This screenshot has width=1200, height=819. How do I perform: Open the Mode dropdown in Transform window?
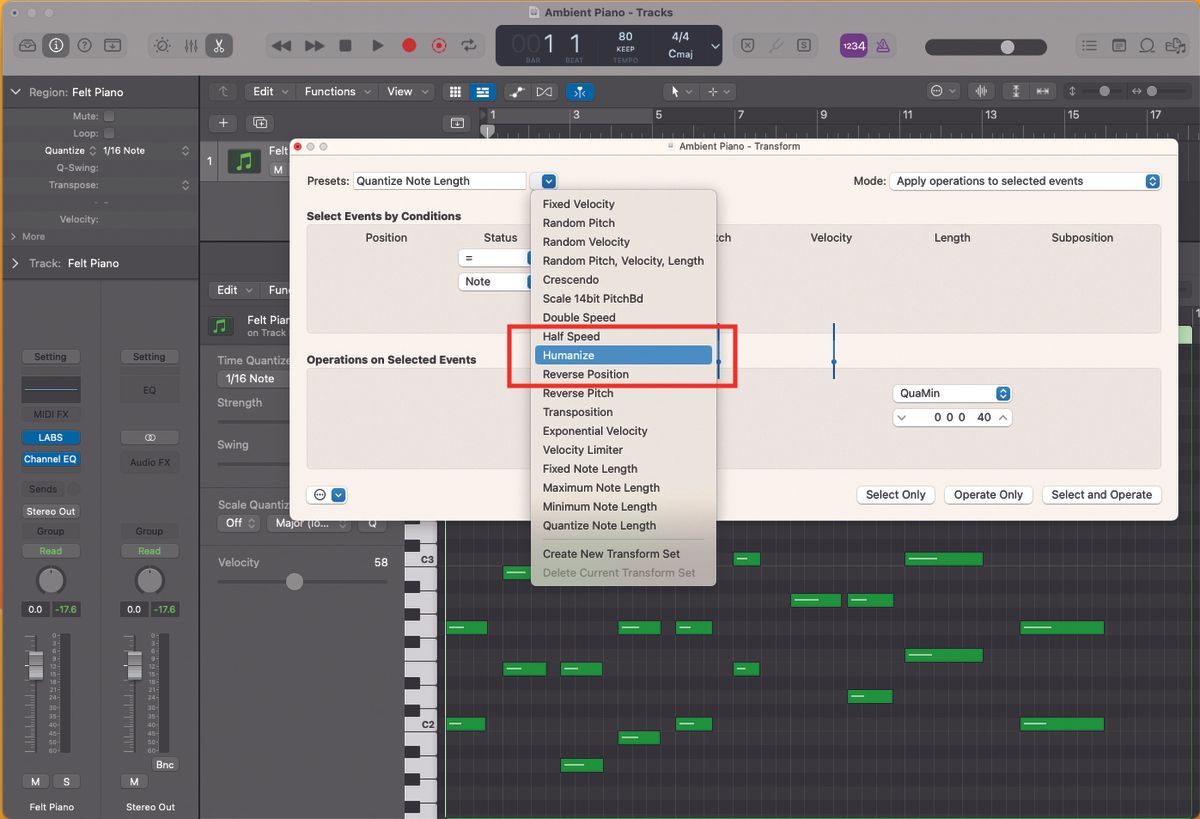coord(1025,181)
